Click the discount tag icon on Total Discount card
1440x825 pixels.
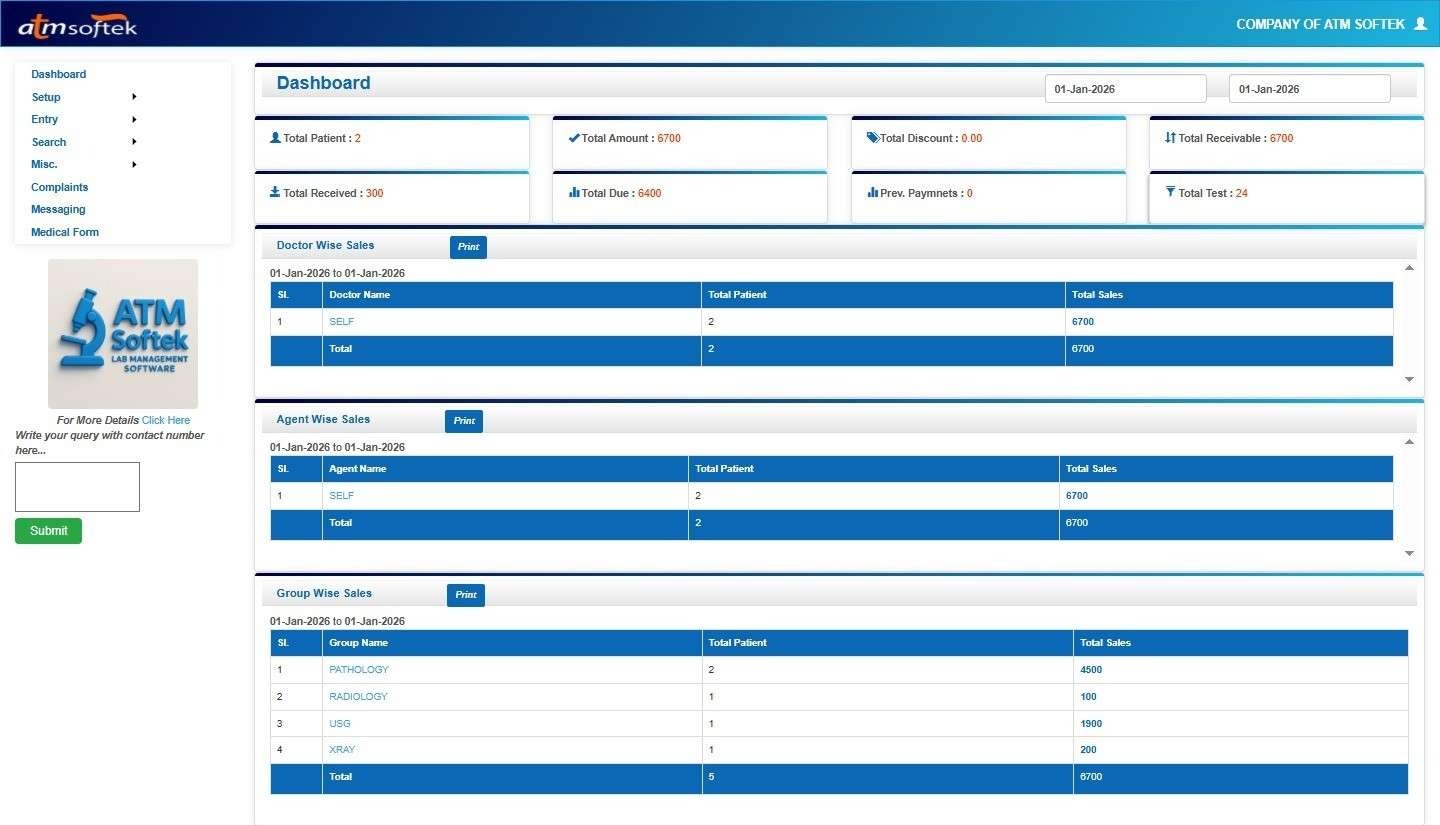tap(871, 136)
